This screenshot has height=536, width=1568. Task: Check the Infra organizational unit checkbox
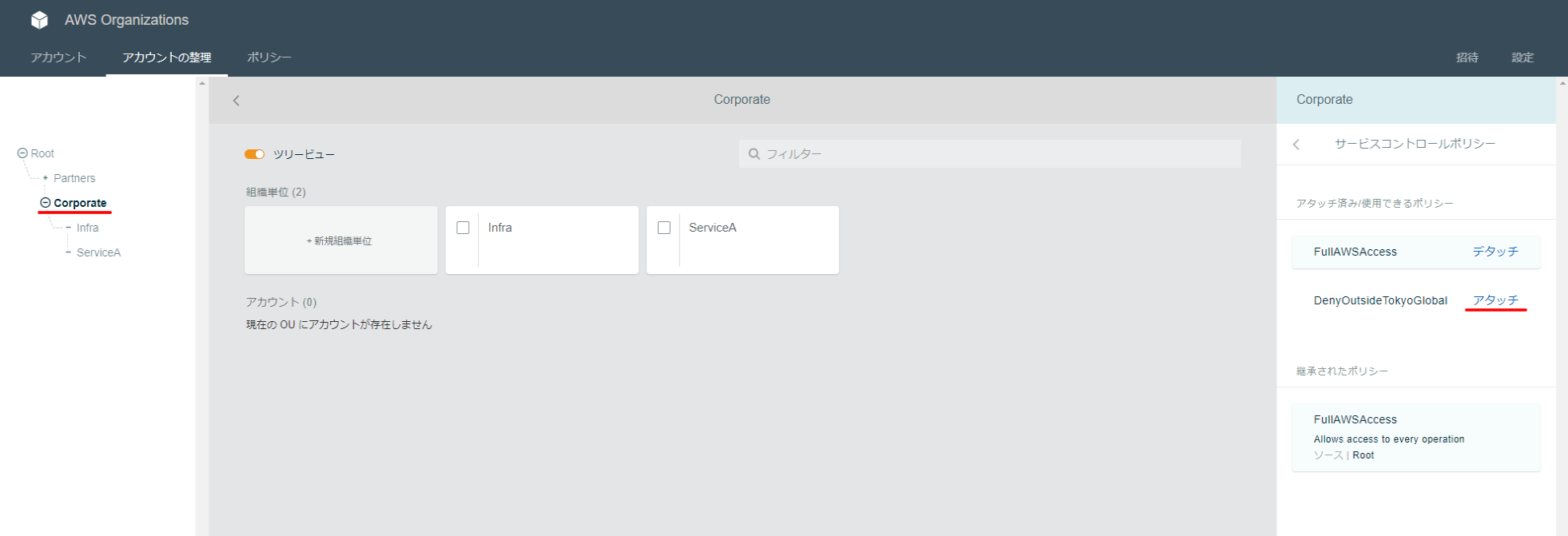[x=463, y=228]
